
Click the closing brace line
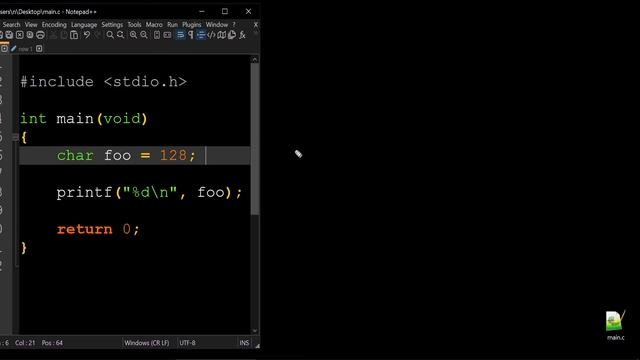point(24,247)
